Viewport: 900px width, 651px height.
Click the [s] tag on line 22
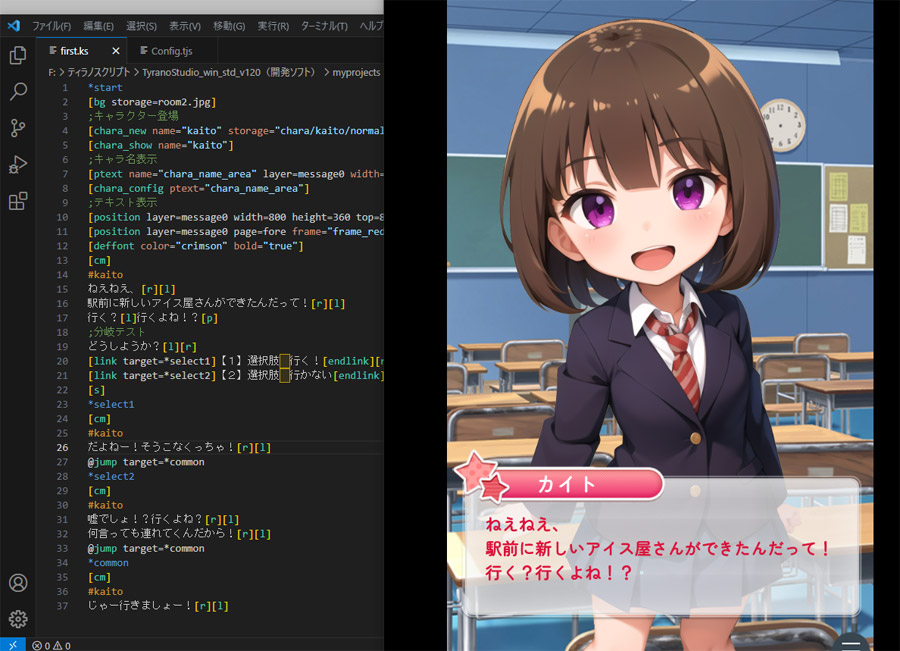[x=96, y=390]
